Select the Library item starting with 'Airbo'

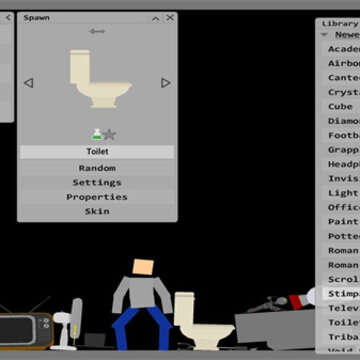341,63
